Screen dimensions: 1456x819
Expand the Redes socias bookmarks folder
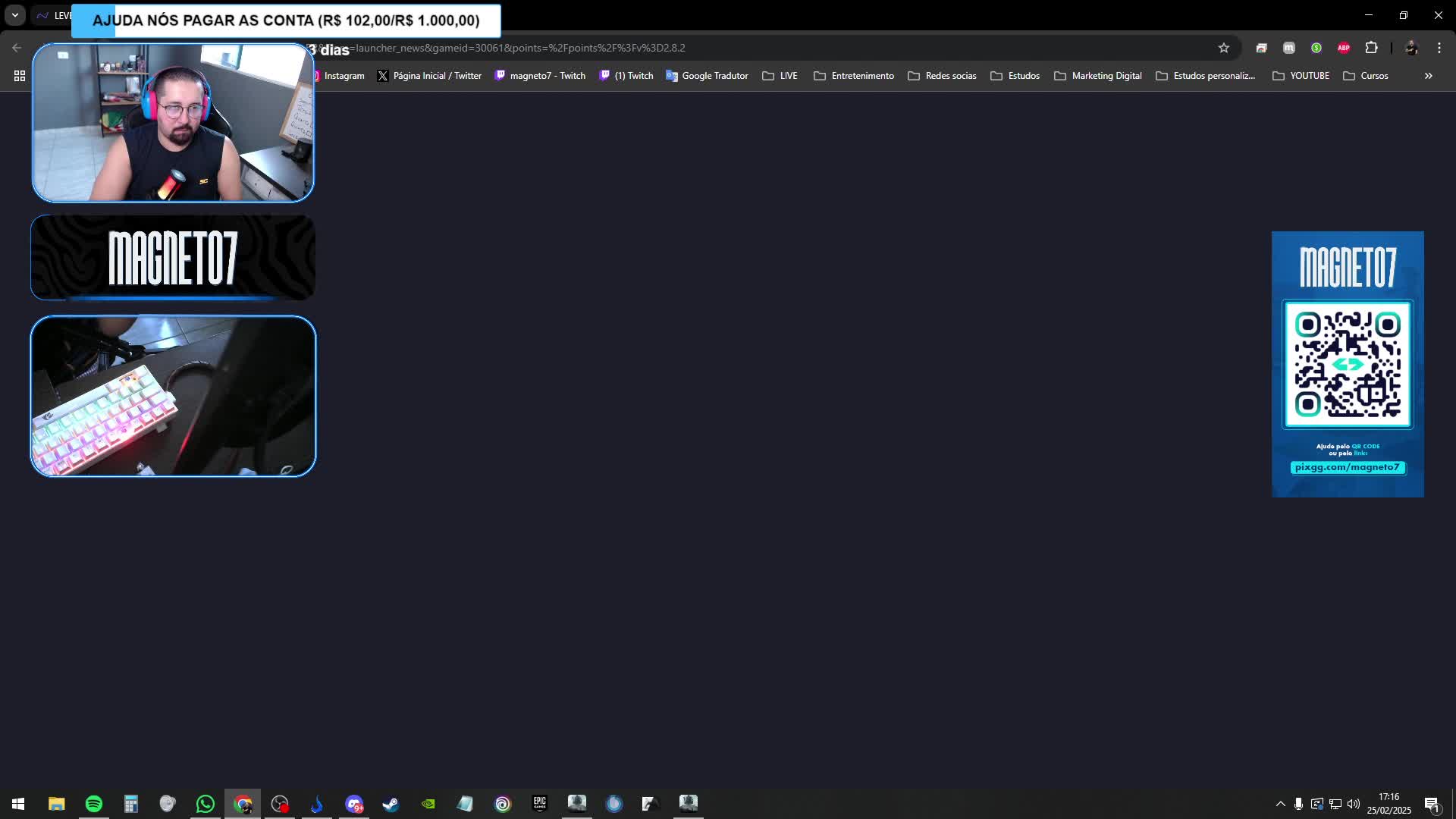(x=942, y=76)
